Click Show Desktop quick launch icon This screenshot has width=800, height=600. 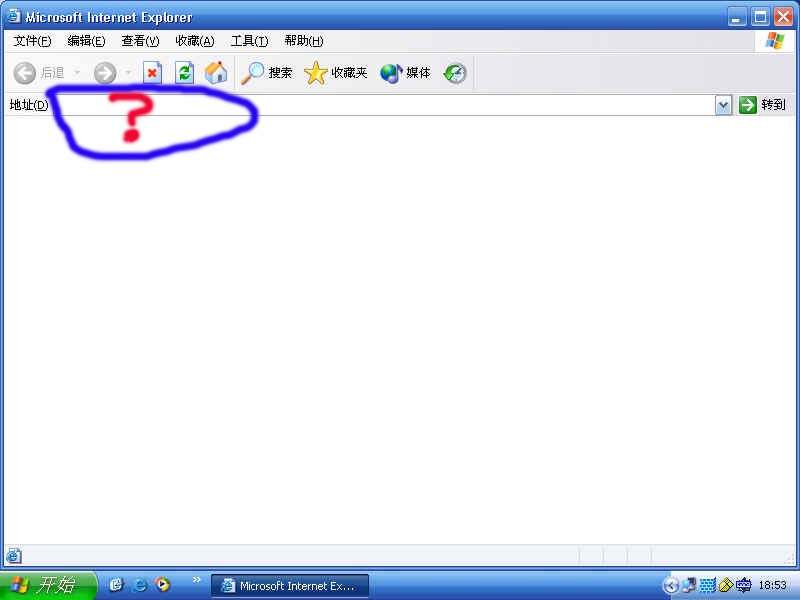[117, 584]
